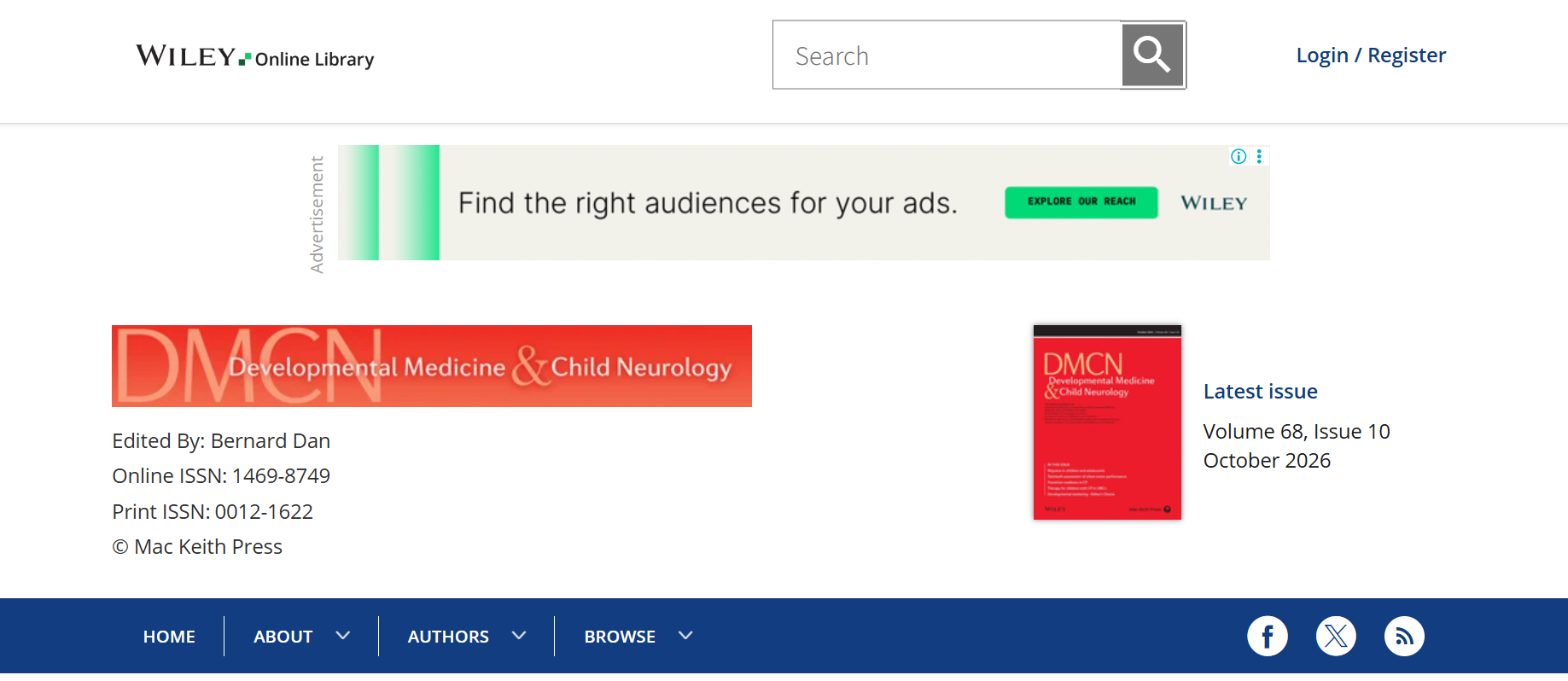Select the 'Volume 68, Issue 10' text
Image resolution: width=1568 pixels, height=681 pixels.
[x=1297, y=432]
